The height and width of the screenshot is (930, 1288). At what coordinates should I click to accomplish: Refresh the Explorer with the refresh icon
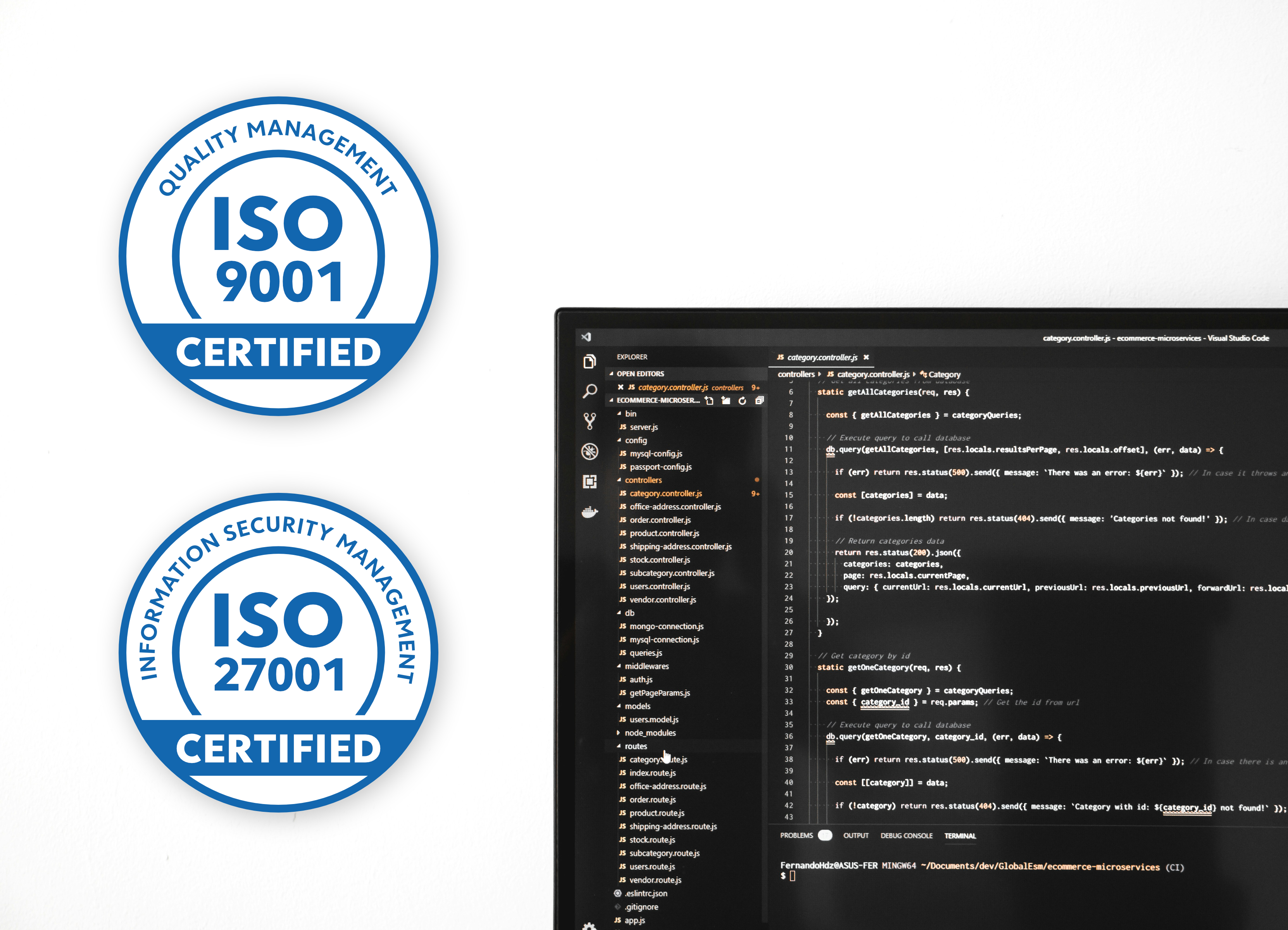click(743, 401)
